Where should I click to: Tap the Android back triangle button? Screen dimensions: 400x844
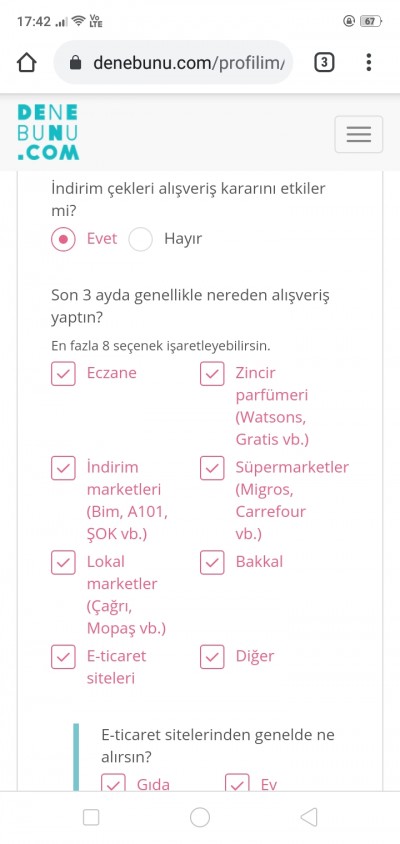tap(308, 817)
